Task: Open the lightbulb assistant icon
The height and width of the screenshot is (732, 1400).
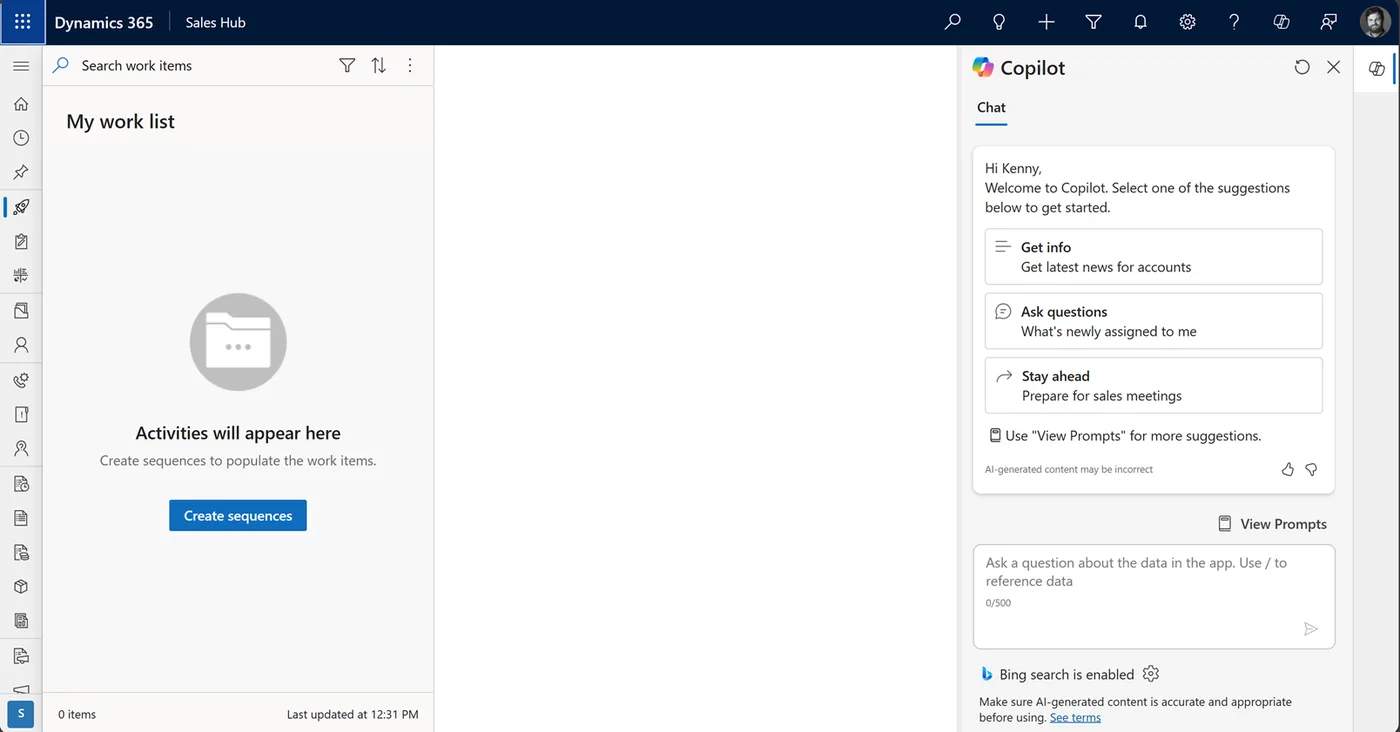Action: [x=999, y=22]
